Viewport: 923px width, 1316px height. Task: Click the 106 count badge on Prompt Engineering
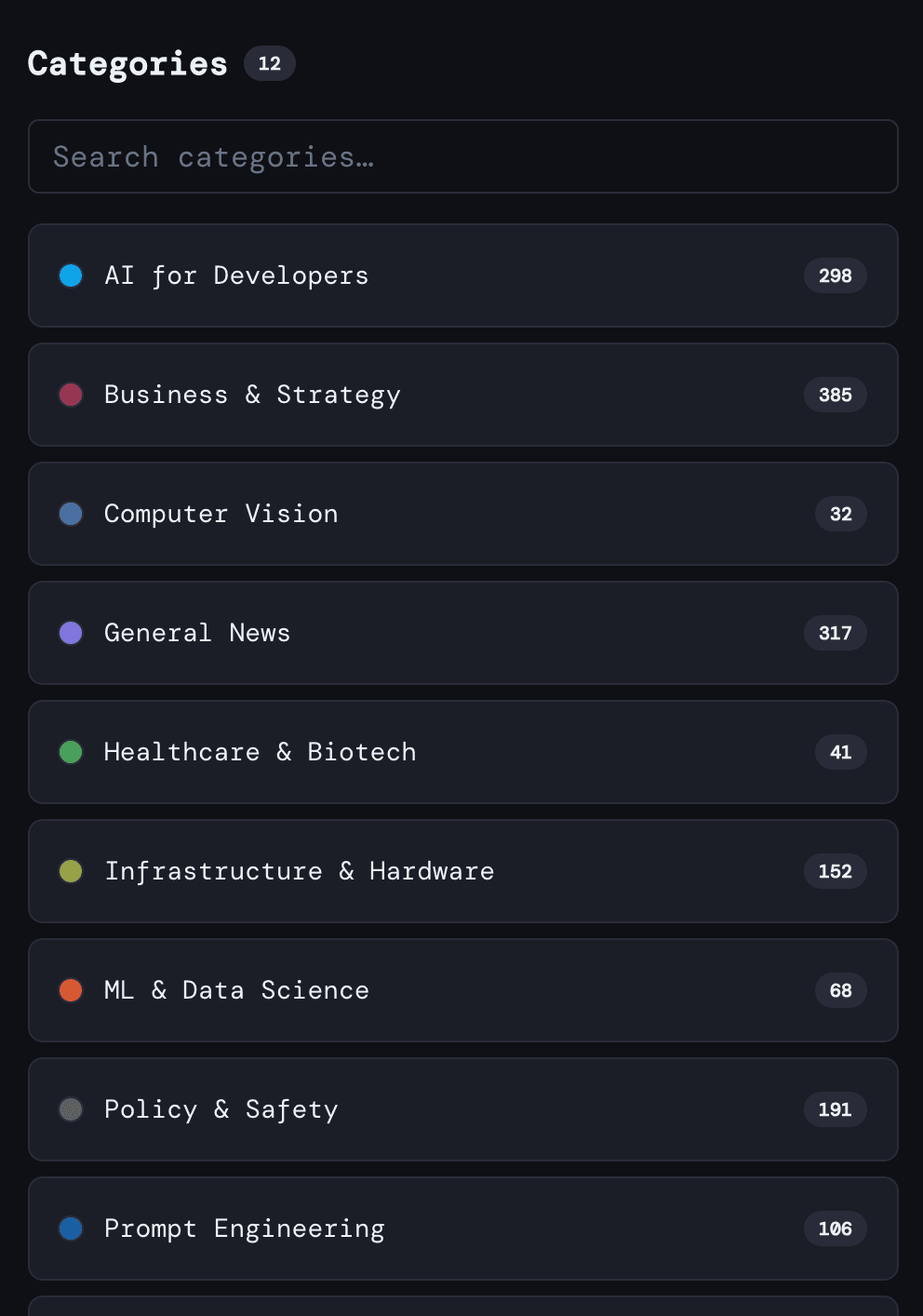[835, 1229]
